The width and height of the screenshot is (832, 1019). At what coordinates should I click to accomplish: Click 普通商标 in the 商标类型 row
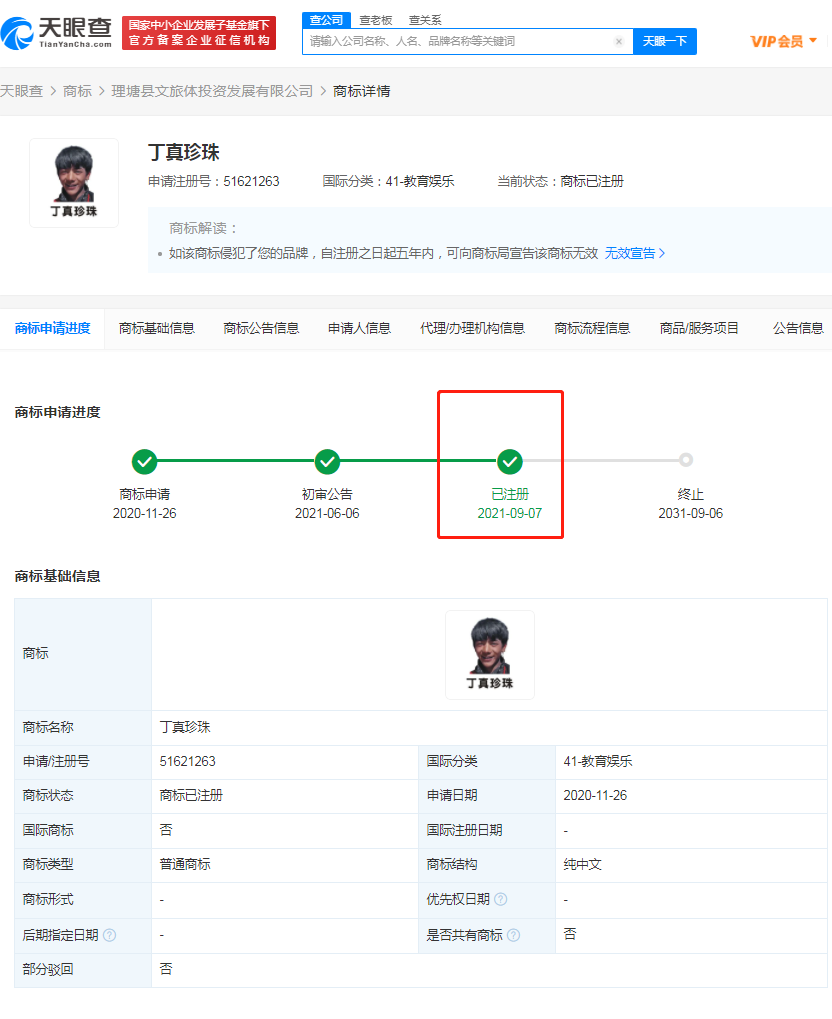click(x=185, y=864)
